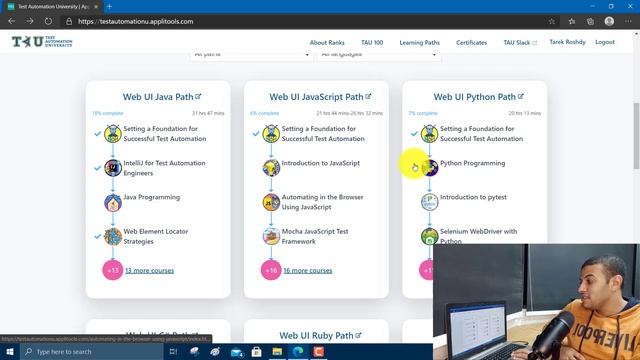
Task: Click the TAU logo in header
Action: coord(42,42)
